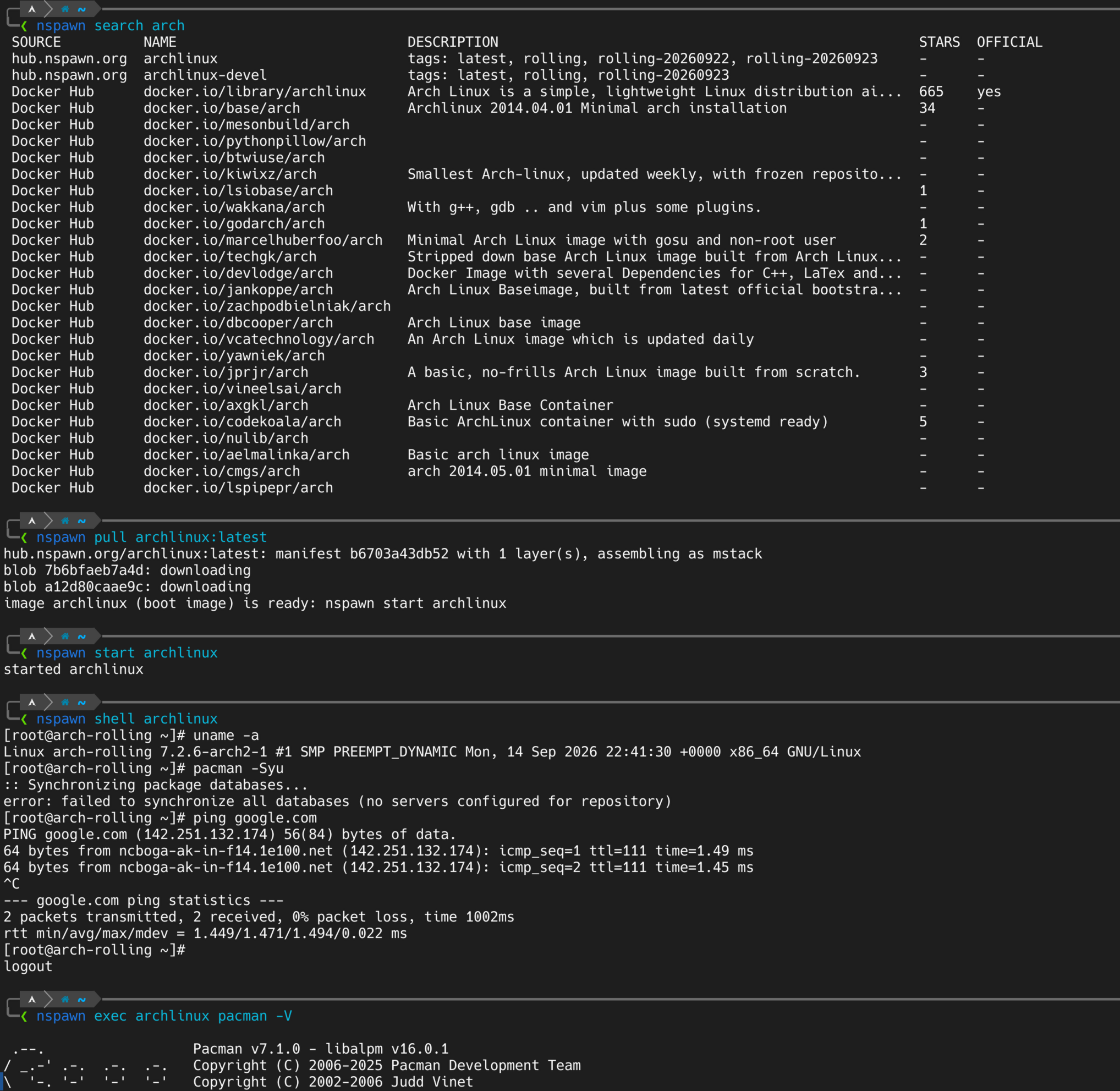Select 'docker.io/jprjr/arch' image name

point(226,372)
